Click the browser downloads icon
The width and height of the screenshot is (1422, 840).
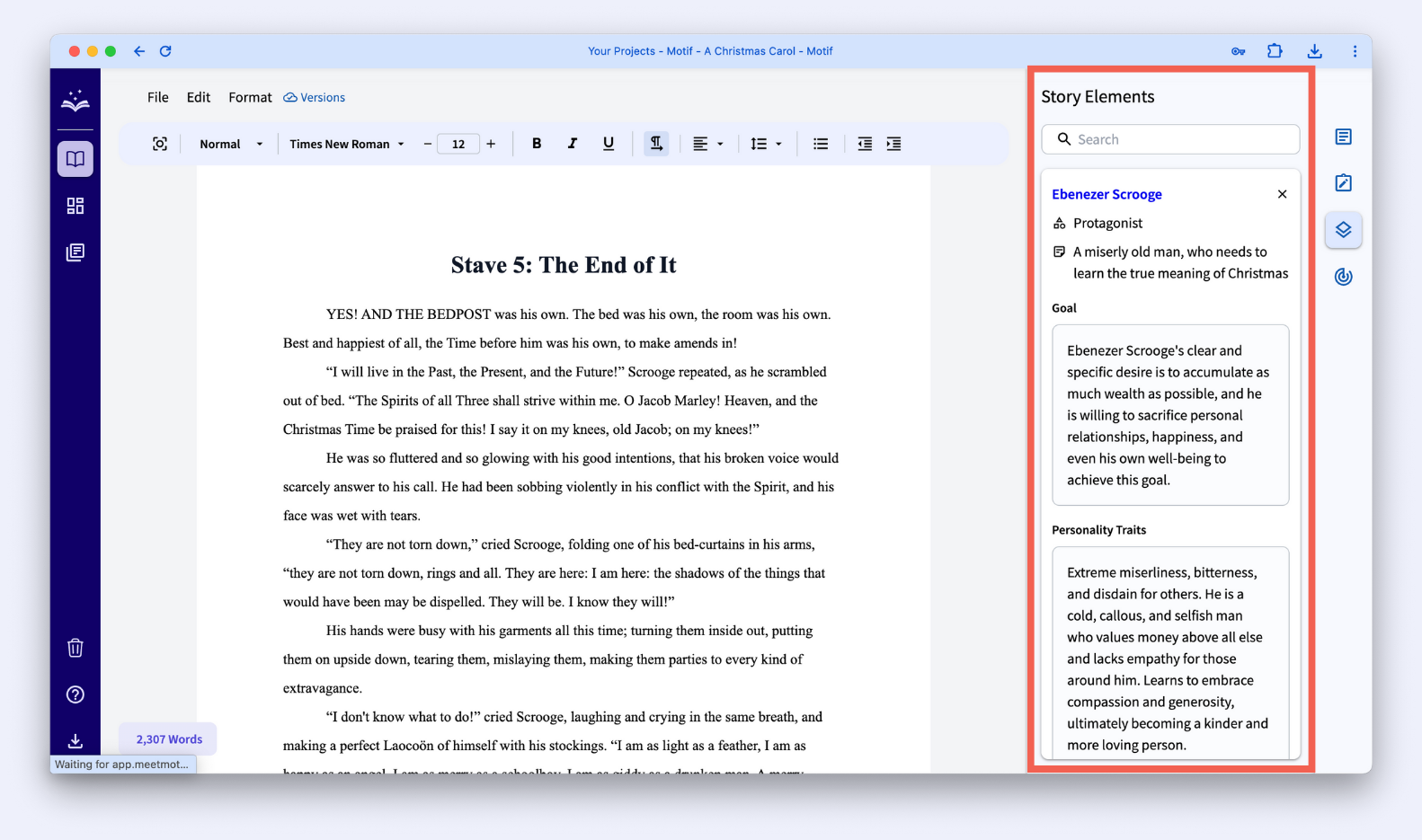[x=1315, y=51]
